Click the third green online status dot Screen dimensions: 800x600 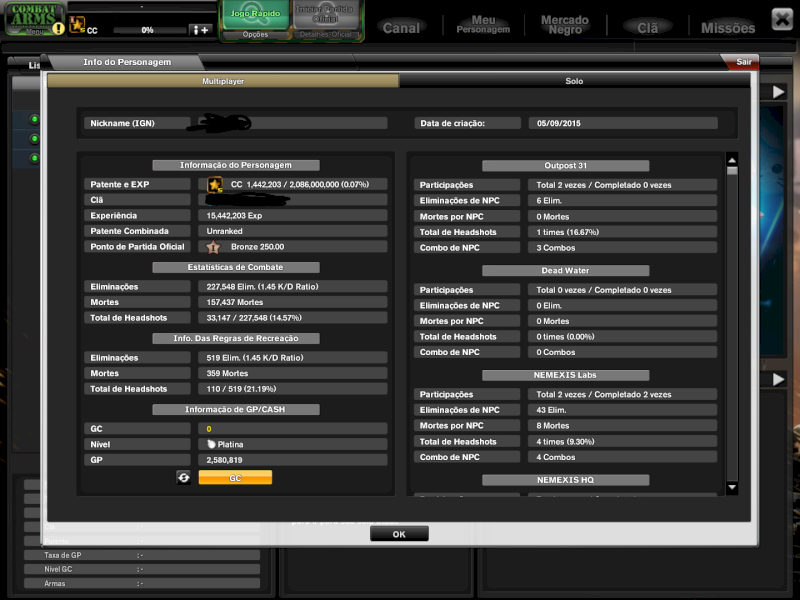(34, 158)
